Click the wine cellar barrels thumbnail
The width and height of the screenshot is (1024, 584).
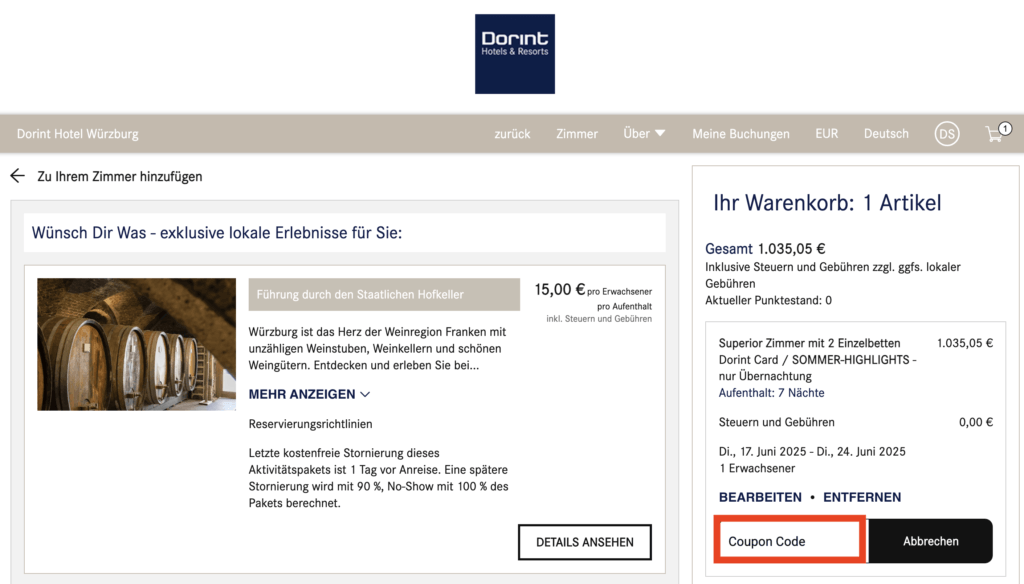(136, 344)
